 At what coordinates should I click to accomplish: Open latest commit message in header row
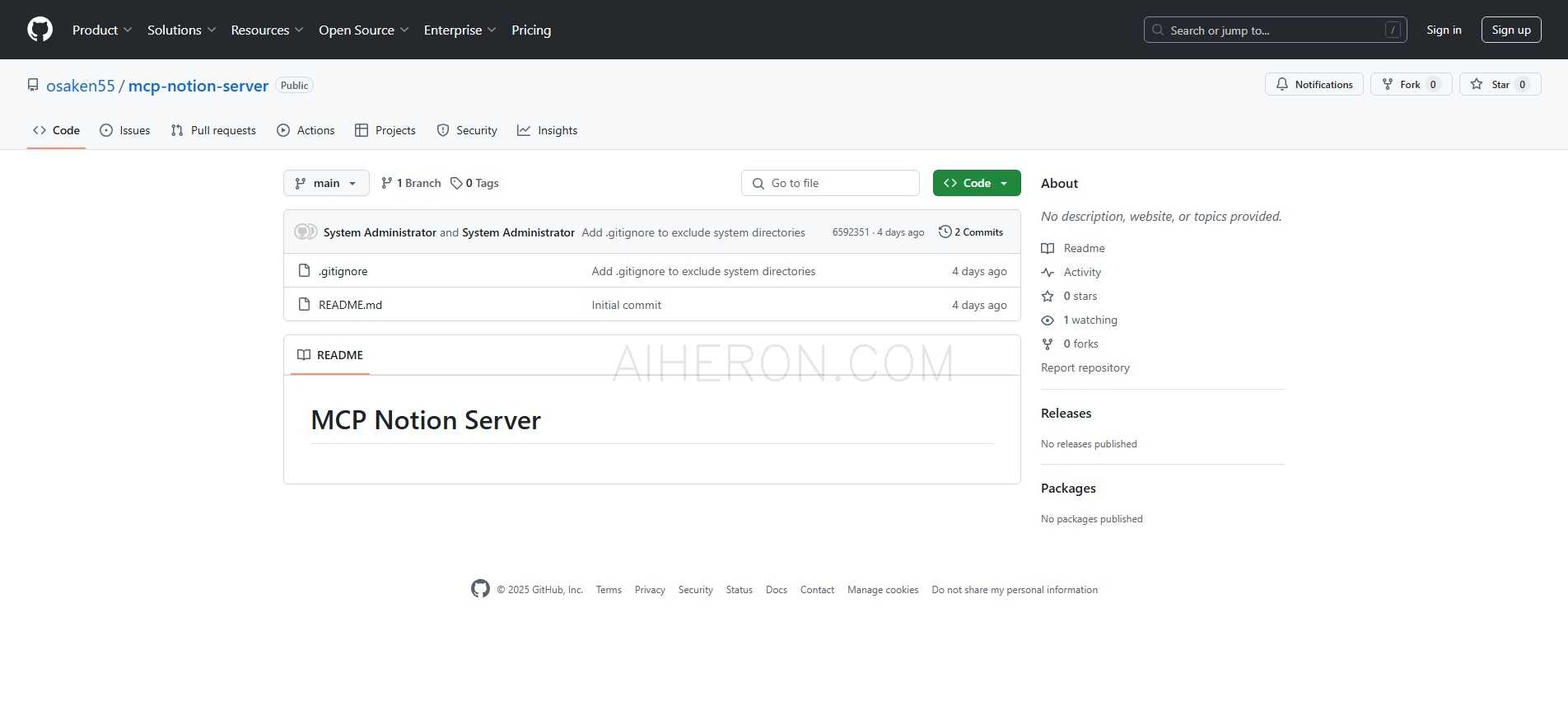point(693,232)
